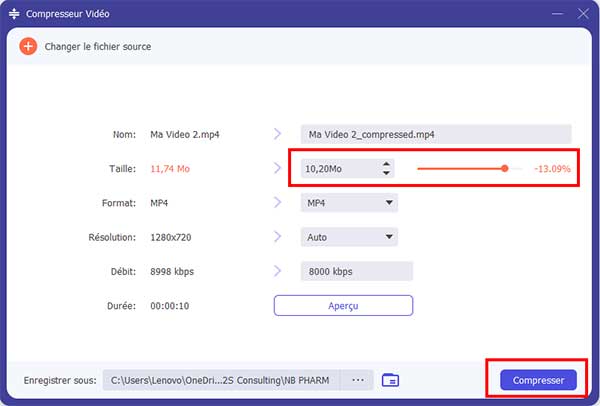Click the size slider handle
Viewport: 600px width, 406px height.
point(505,168)
